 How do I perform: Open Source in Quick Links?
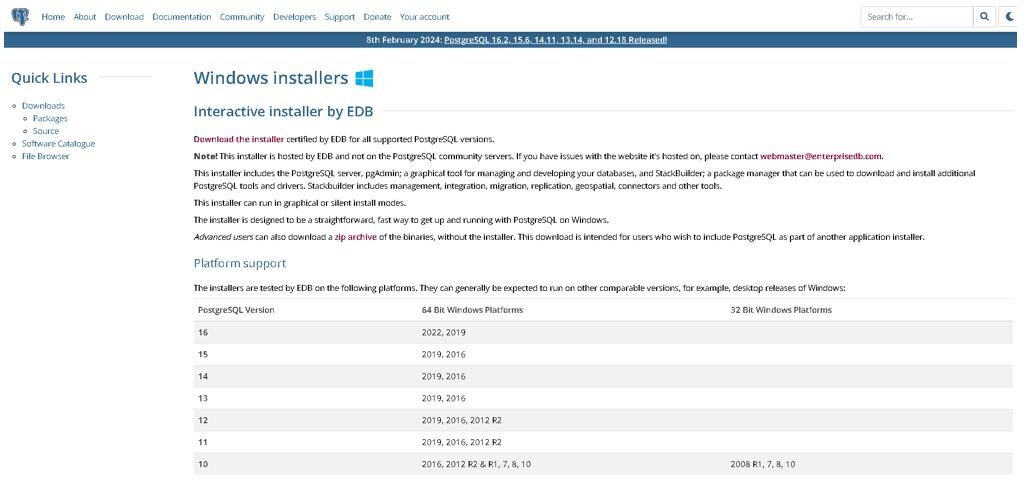pos(46,131)
